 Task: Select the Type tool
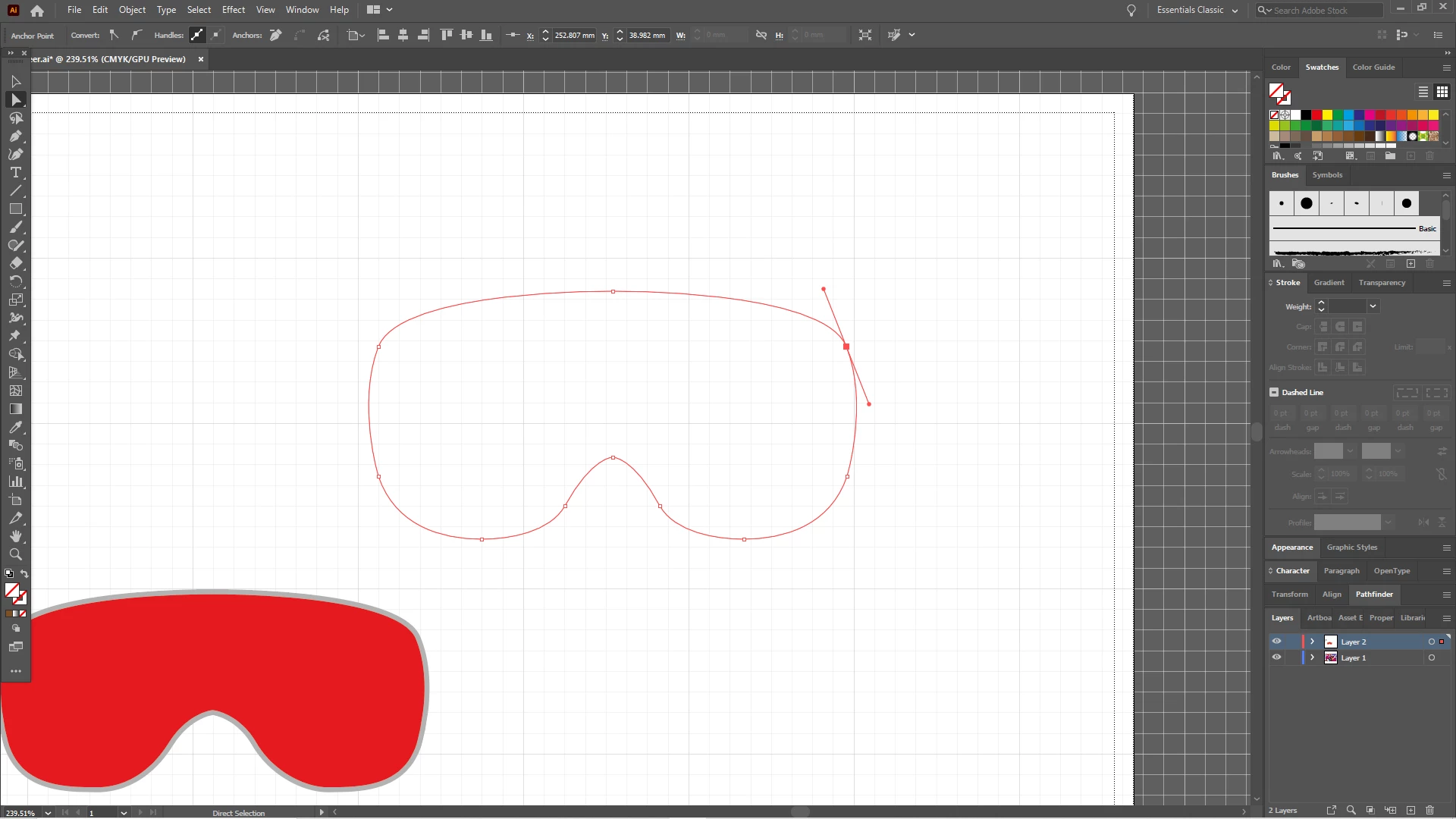(x=15, y=173)
